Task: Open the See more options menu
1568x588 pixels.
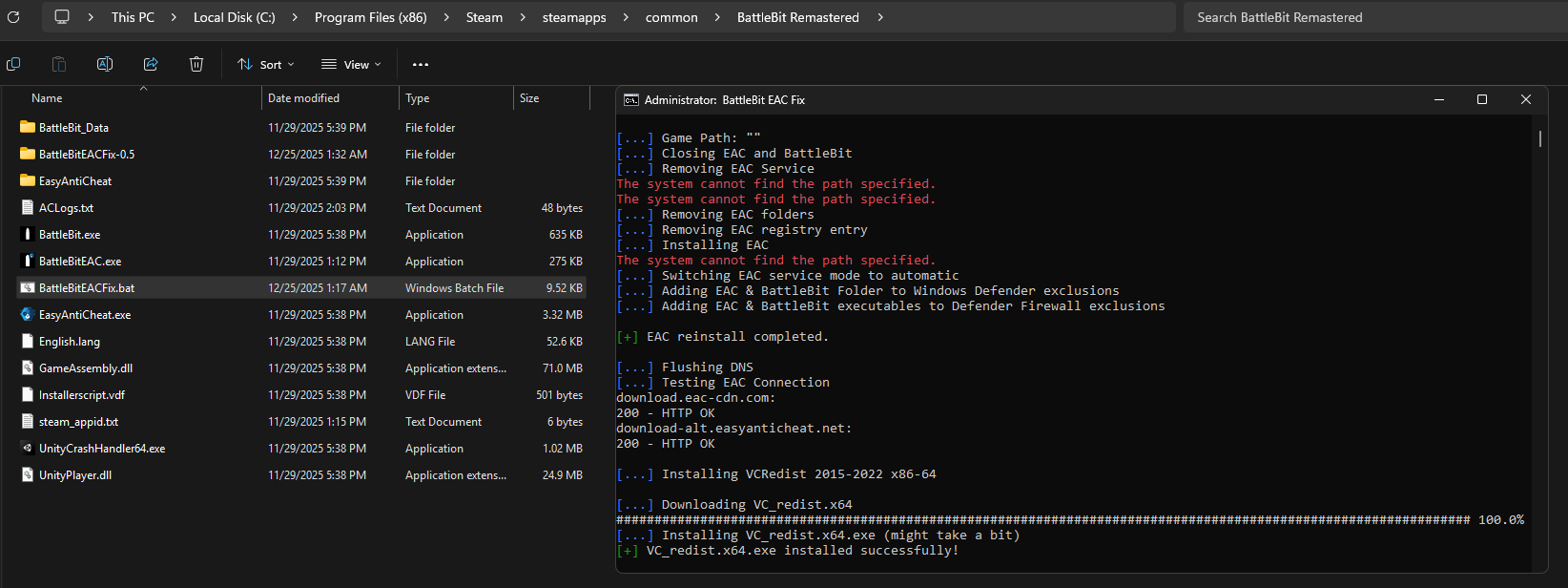Action: pyautogui.click(x=421, y=65)
